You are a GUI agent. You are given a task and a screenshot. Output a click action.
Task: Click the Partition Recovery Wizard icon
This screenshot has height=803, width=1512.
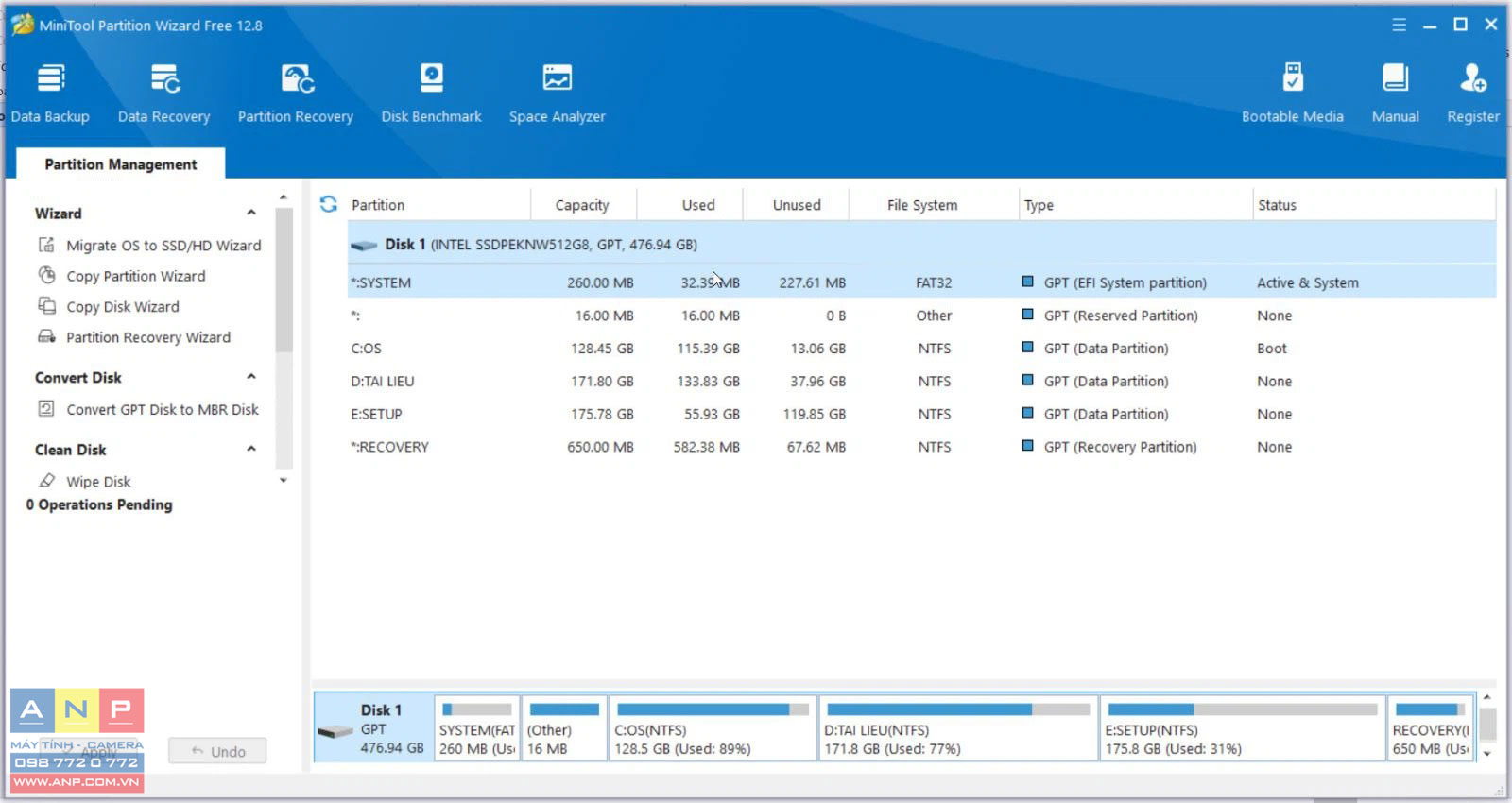[46, 336]
